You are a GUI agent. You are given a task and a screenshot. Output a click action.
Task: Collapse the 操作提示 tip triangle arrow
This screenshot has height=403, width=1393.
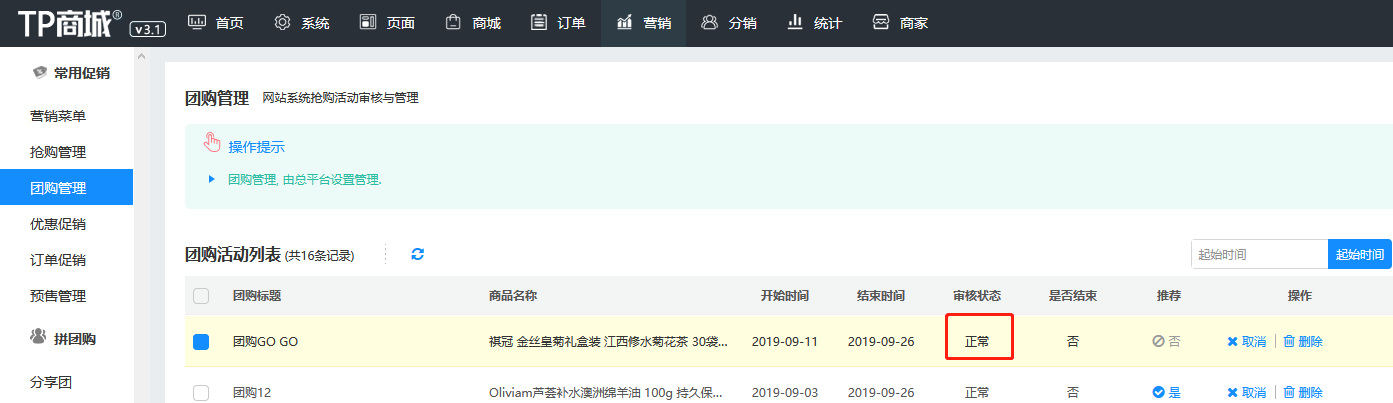(212, 179)
